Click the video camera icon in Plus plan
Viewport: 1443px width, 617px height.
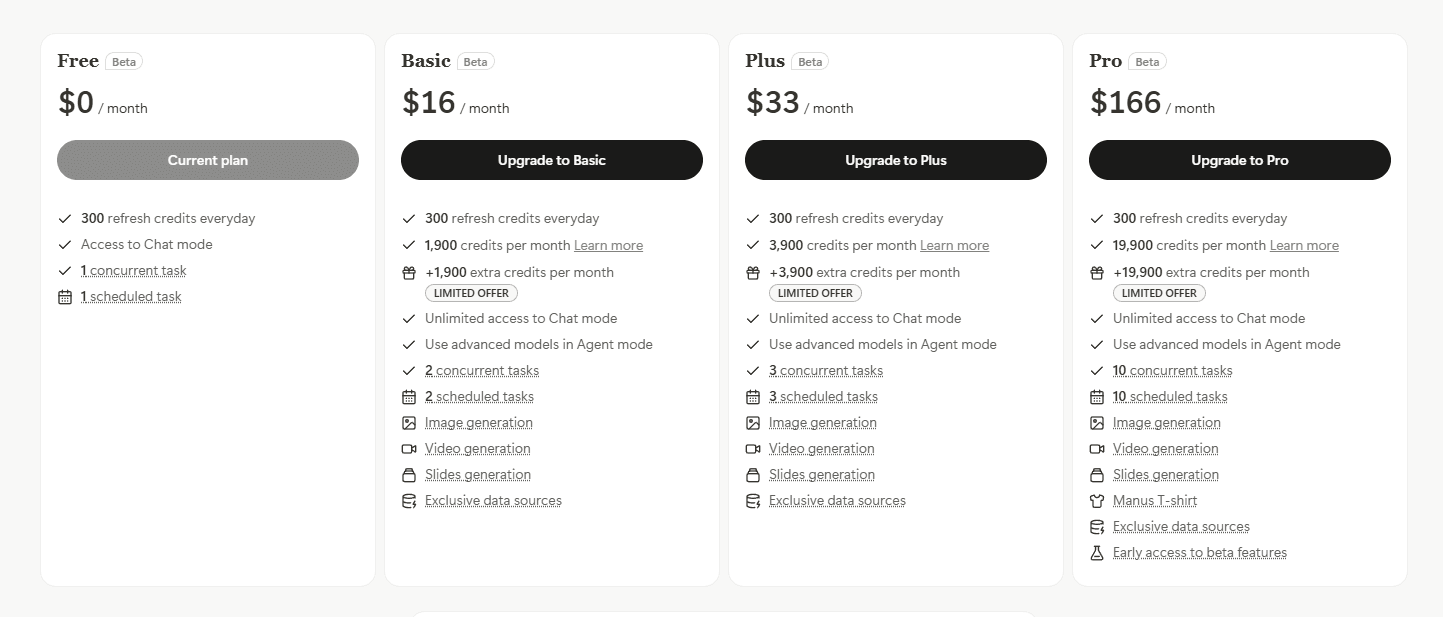coord(753,449)
